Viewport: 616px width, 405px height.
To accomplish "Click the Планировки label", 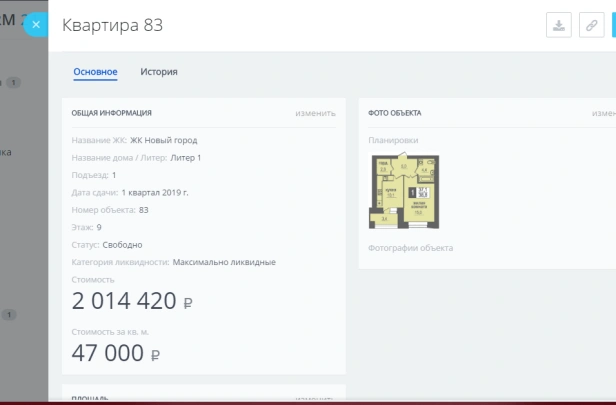I will point(393,140).
